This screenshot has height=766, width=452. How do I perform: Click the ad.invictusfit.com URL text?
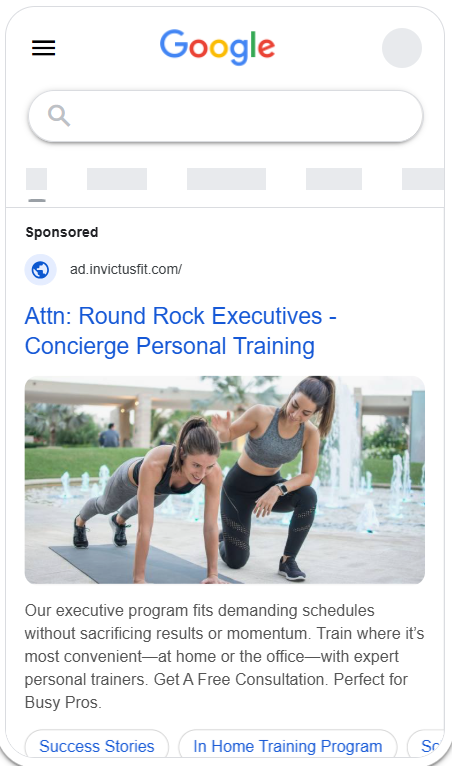[x=126, y=269]
